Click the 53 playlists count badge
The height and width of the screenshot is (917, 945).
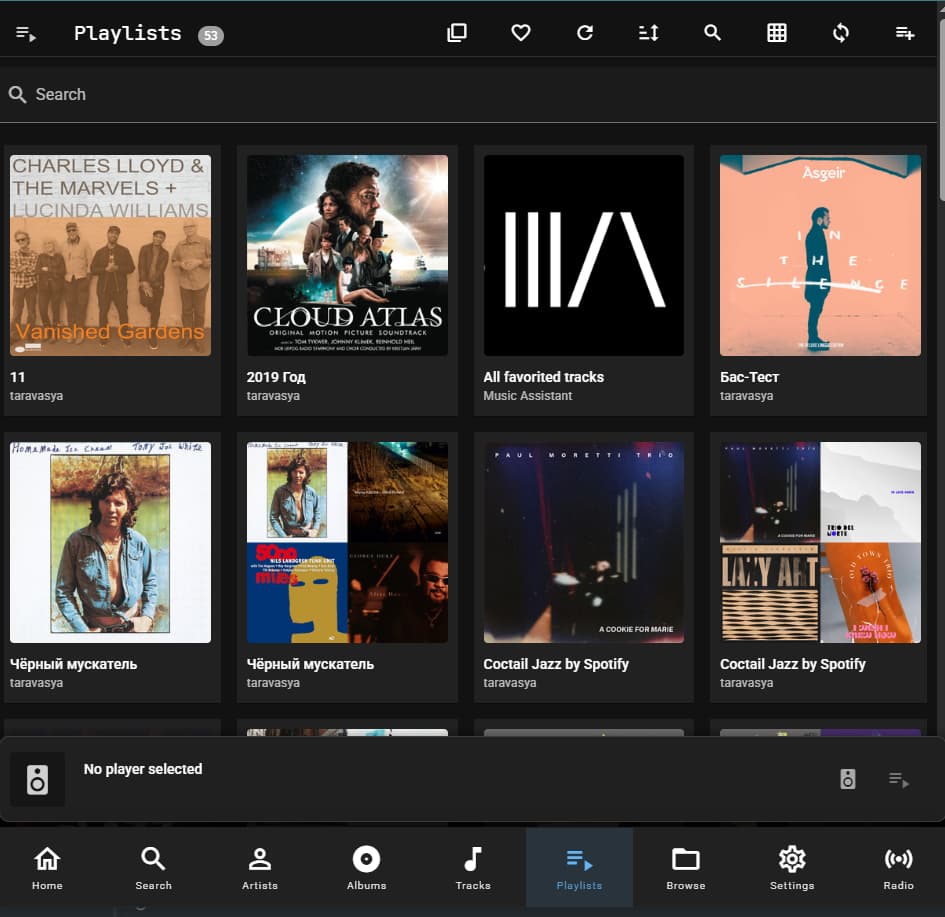tap(210, 36)
